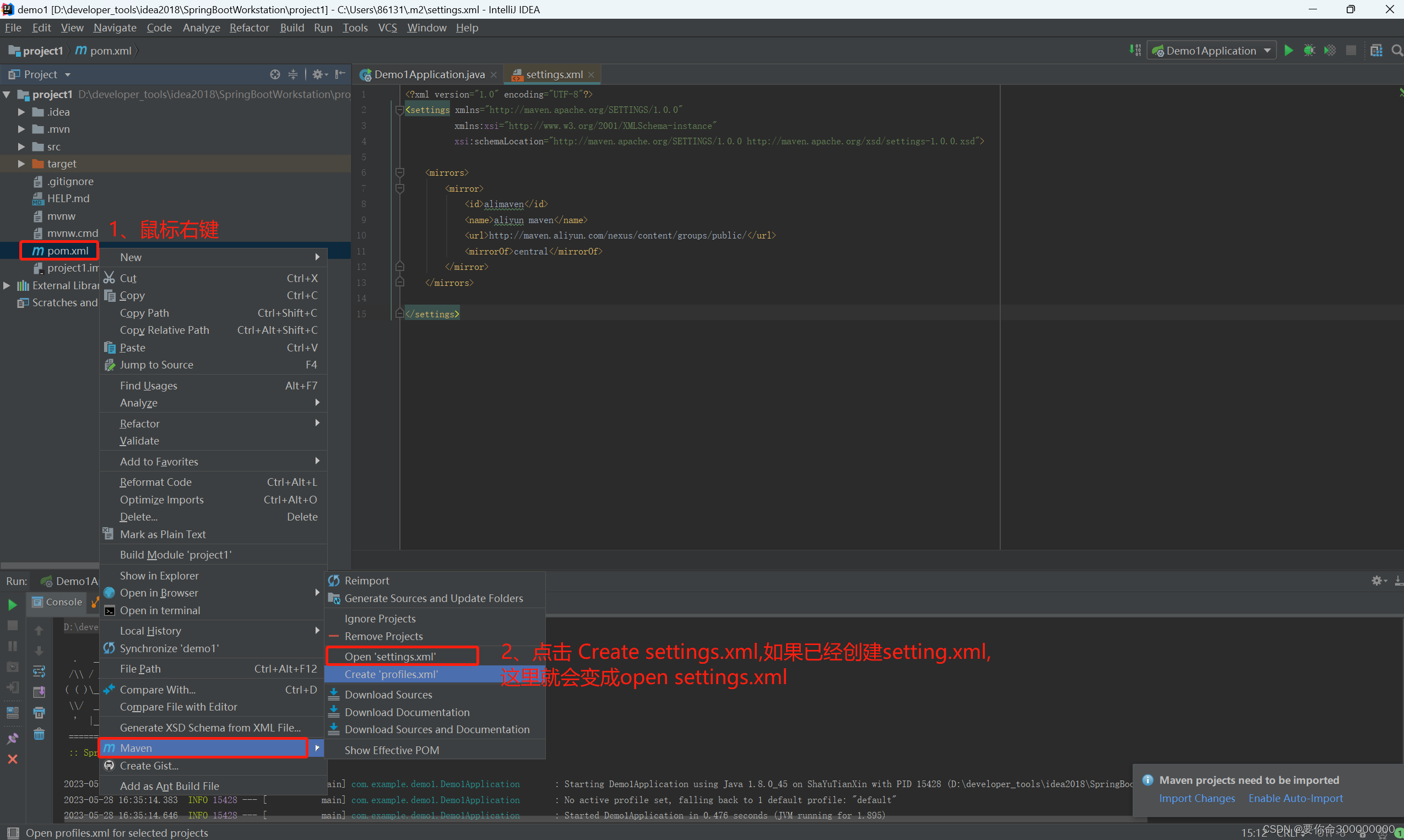Click the Clear All trash icon in console

pos(39,734)
